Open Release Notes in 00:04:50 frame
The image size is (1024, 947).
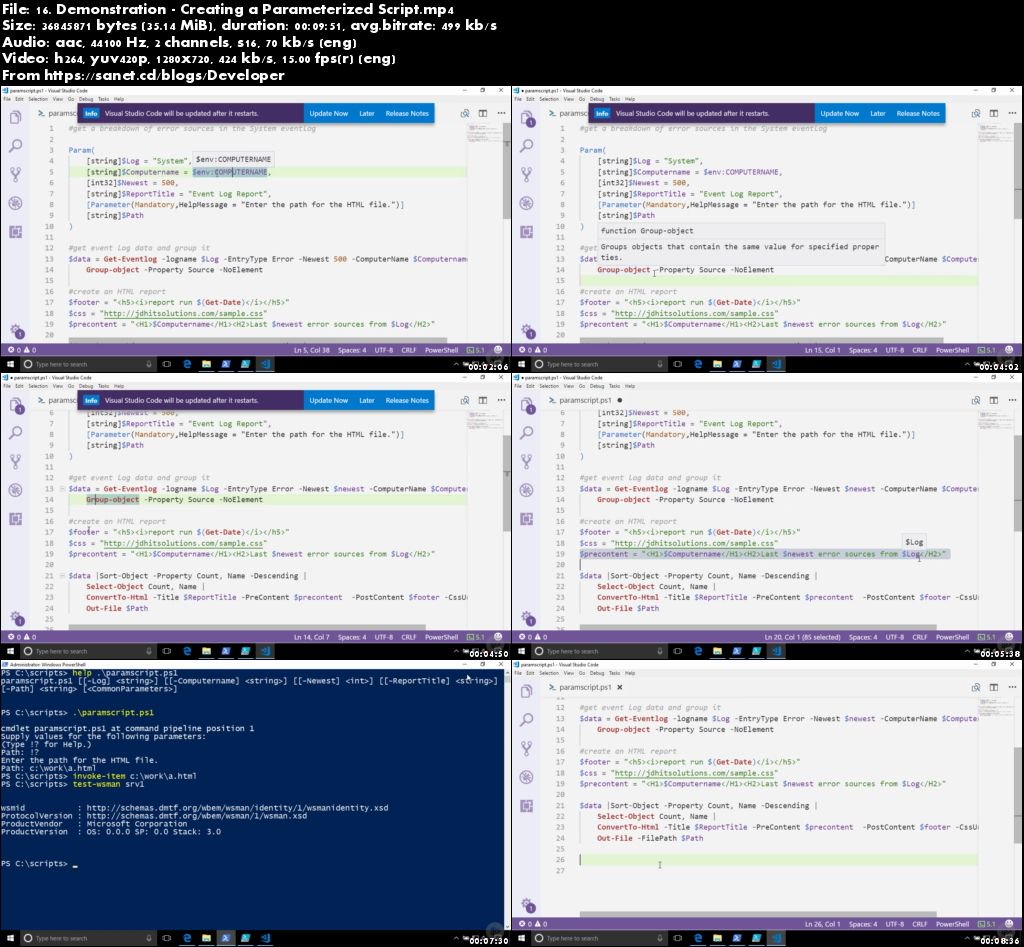[407, 401]
